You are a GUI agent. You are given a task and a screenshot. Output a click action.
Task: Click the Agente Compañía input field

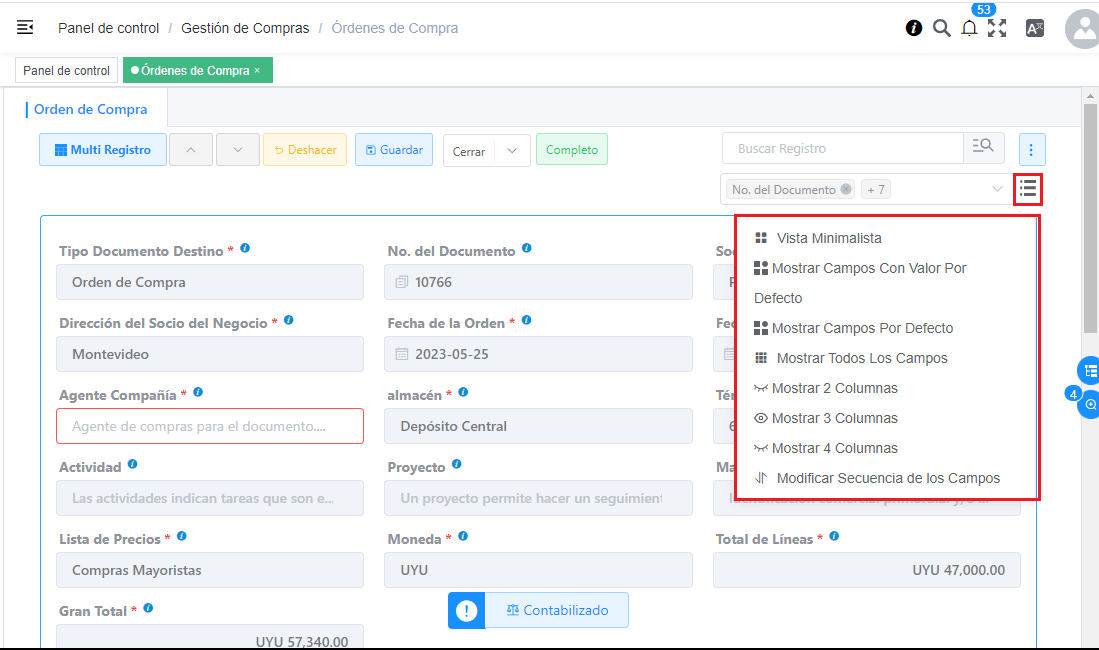(210, 426)
